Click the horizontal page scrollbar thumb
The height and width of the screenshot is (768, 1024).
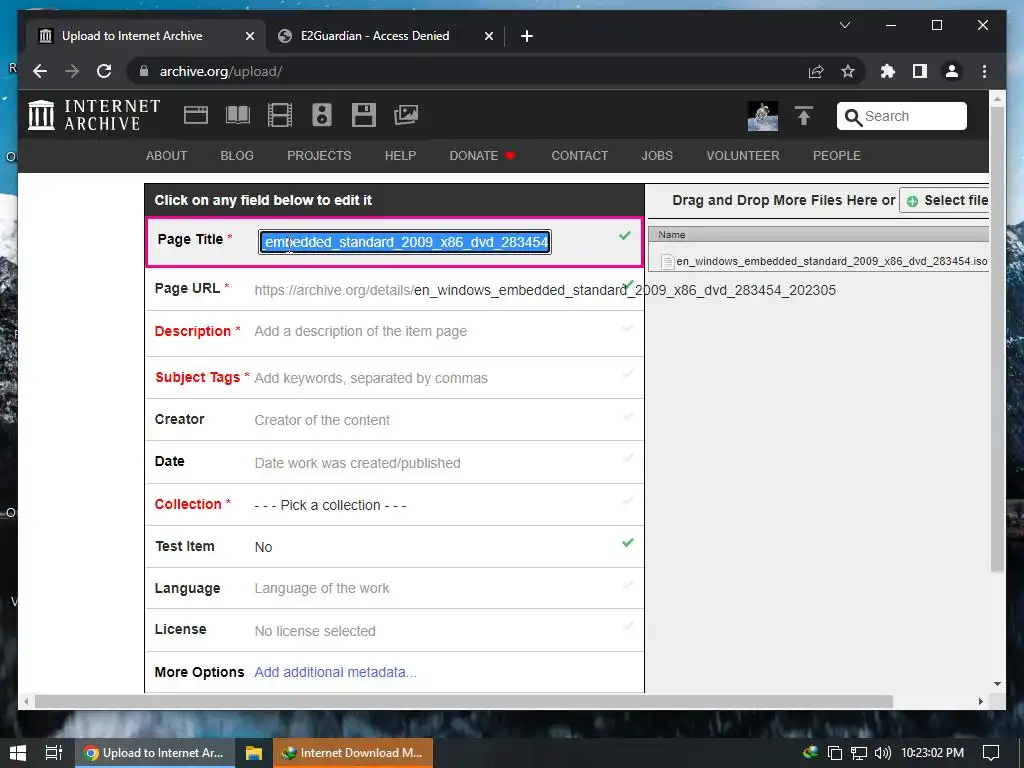coord(464,701)
